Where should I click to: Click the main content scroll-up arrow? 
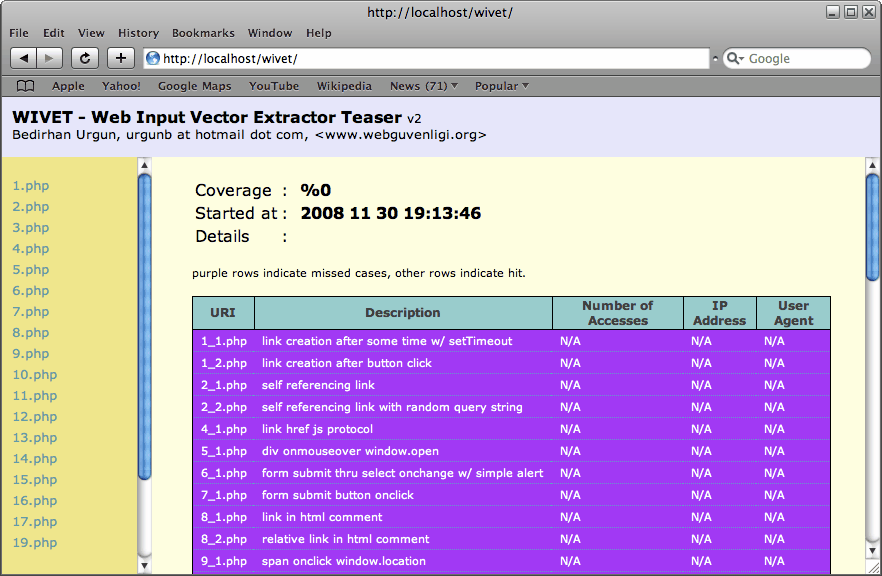(x=872, y=165)
